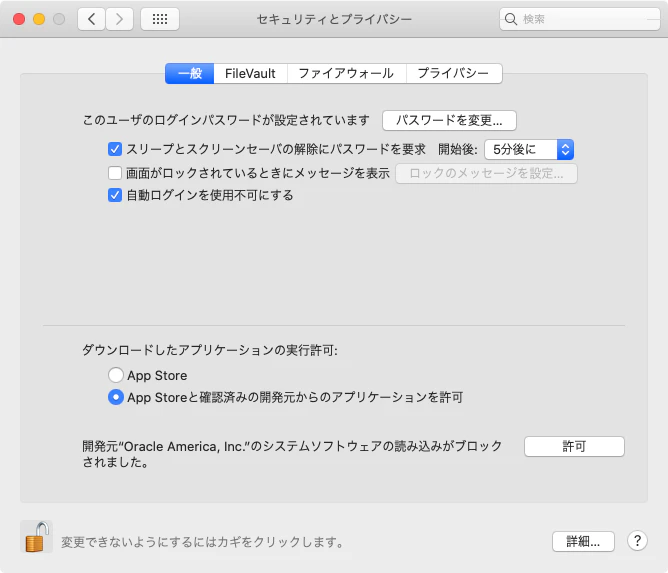Select the App Store only radio button

pyautogui.click(x=116, y=375)
